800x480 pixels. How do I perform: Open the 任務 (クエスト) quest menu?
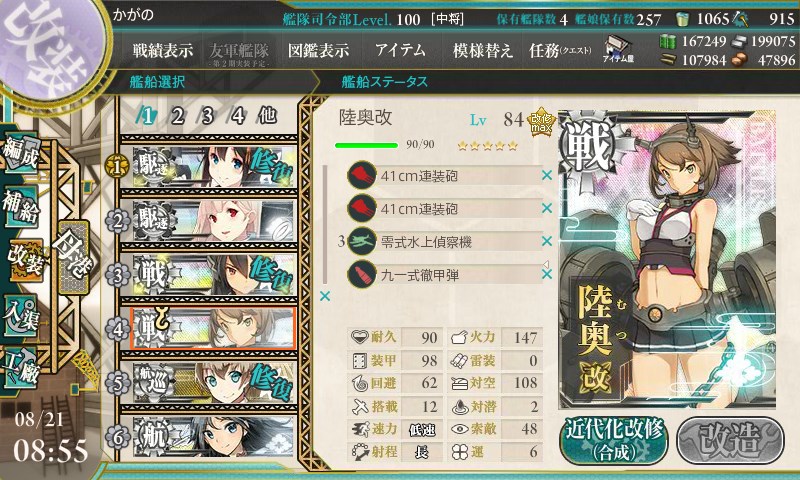click(560, 50)
